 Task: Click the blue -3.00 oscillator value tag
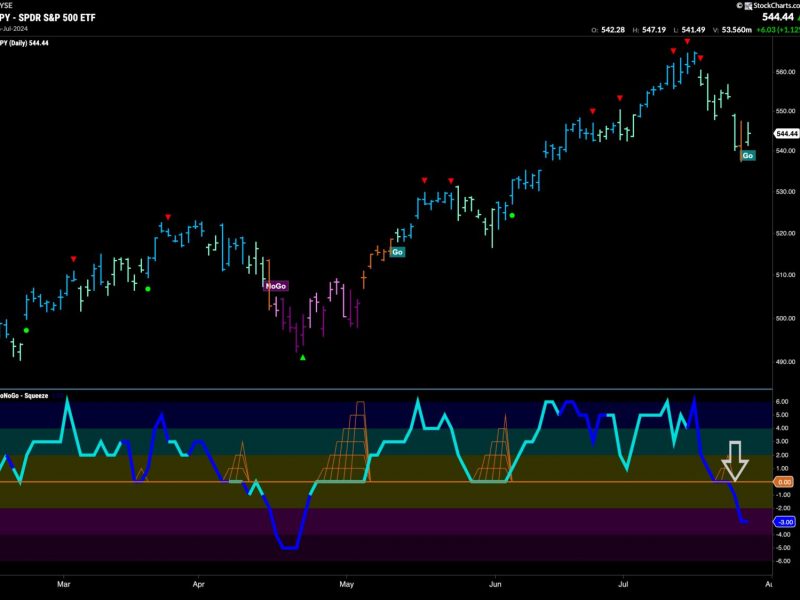[x=784, y=522]
